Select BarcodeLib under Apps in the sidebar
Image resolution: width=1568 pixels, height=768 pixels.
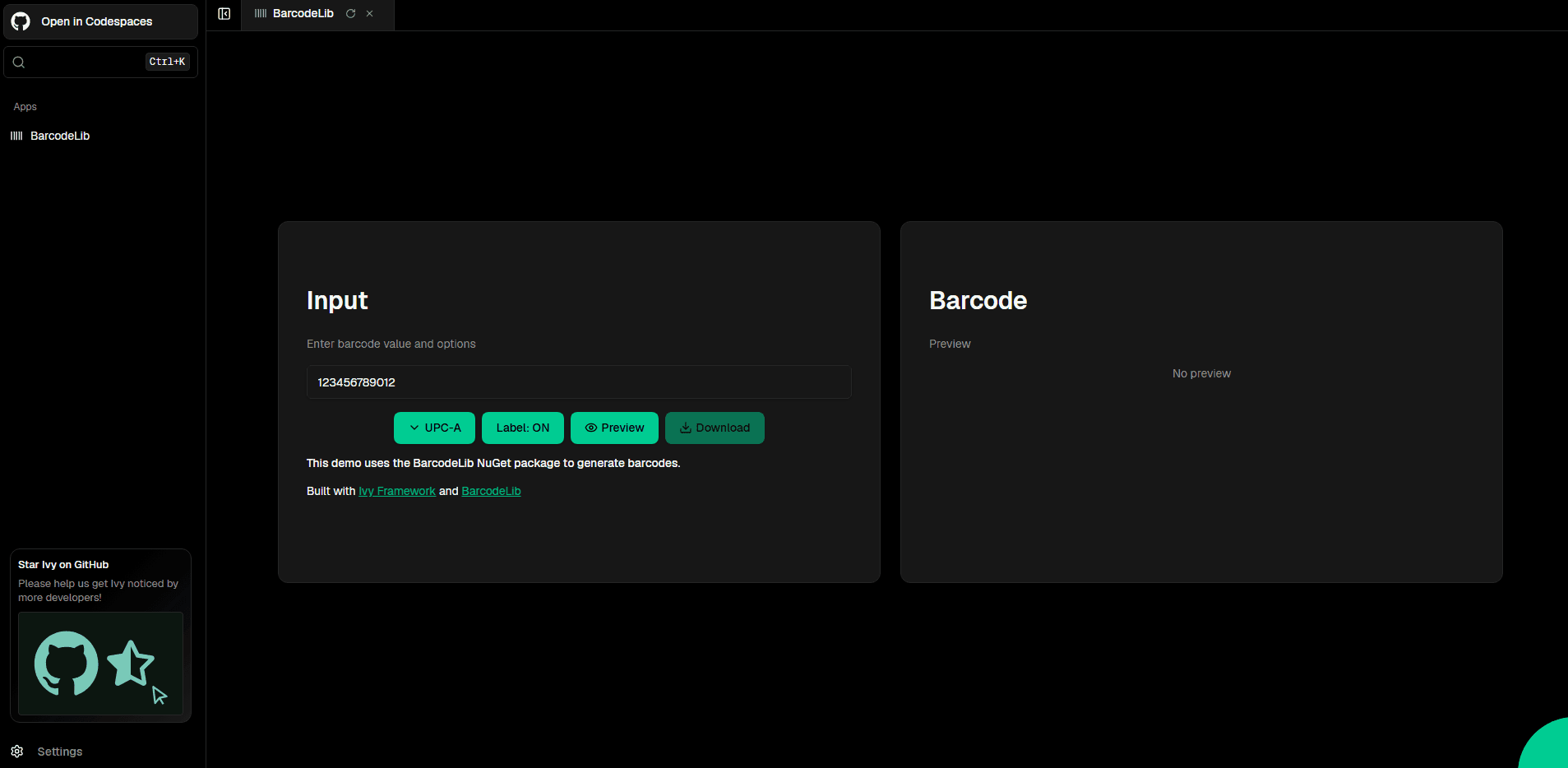(x=59, y=136)
